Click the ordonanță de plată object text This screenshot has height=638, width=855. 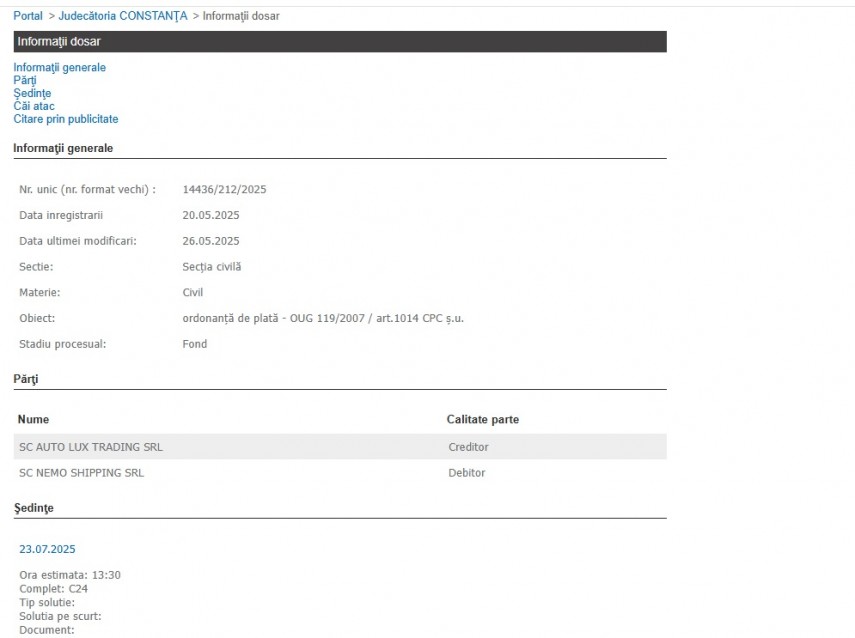[323, 318]
